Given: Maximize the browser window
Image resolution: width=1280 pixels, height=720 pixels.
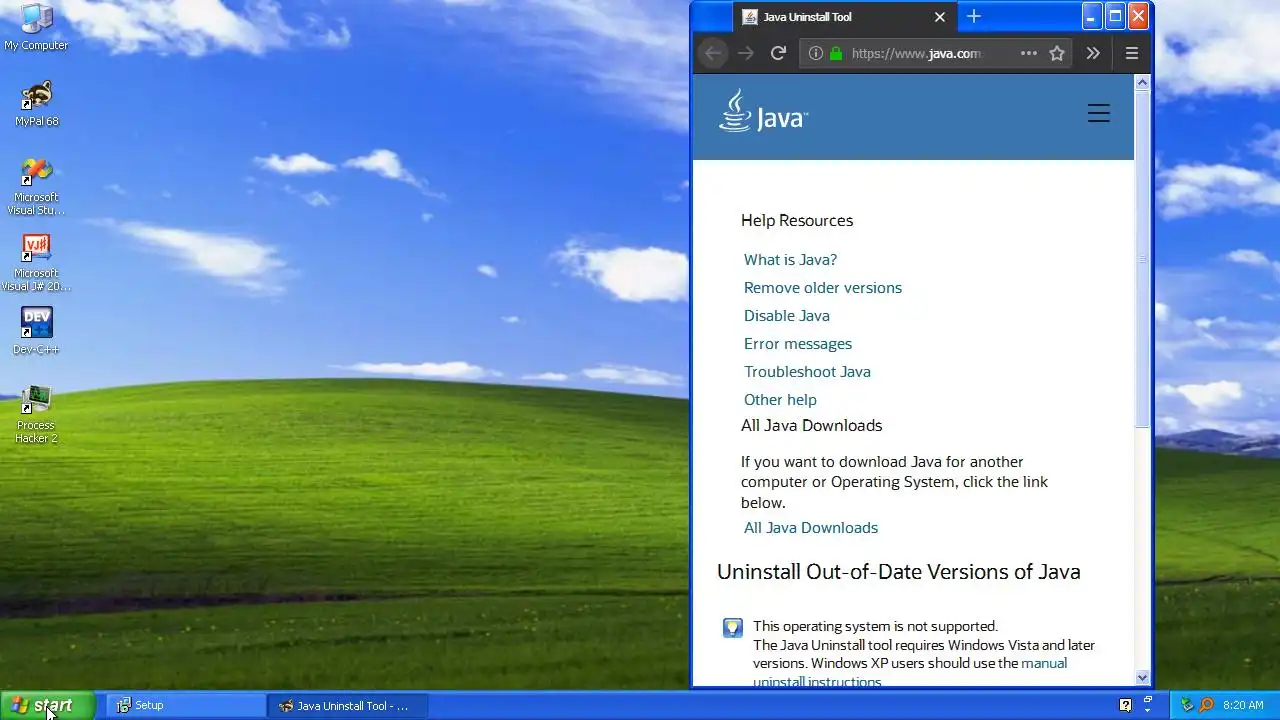Looking at the screenshot, I should [1115, 16].
